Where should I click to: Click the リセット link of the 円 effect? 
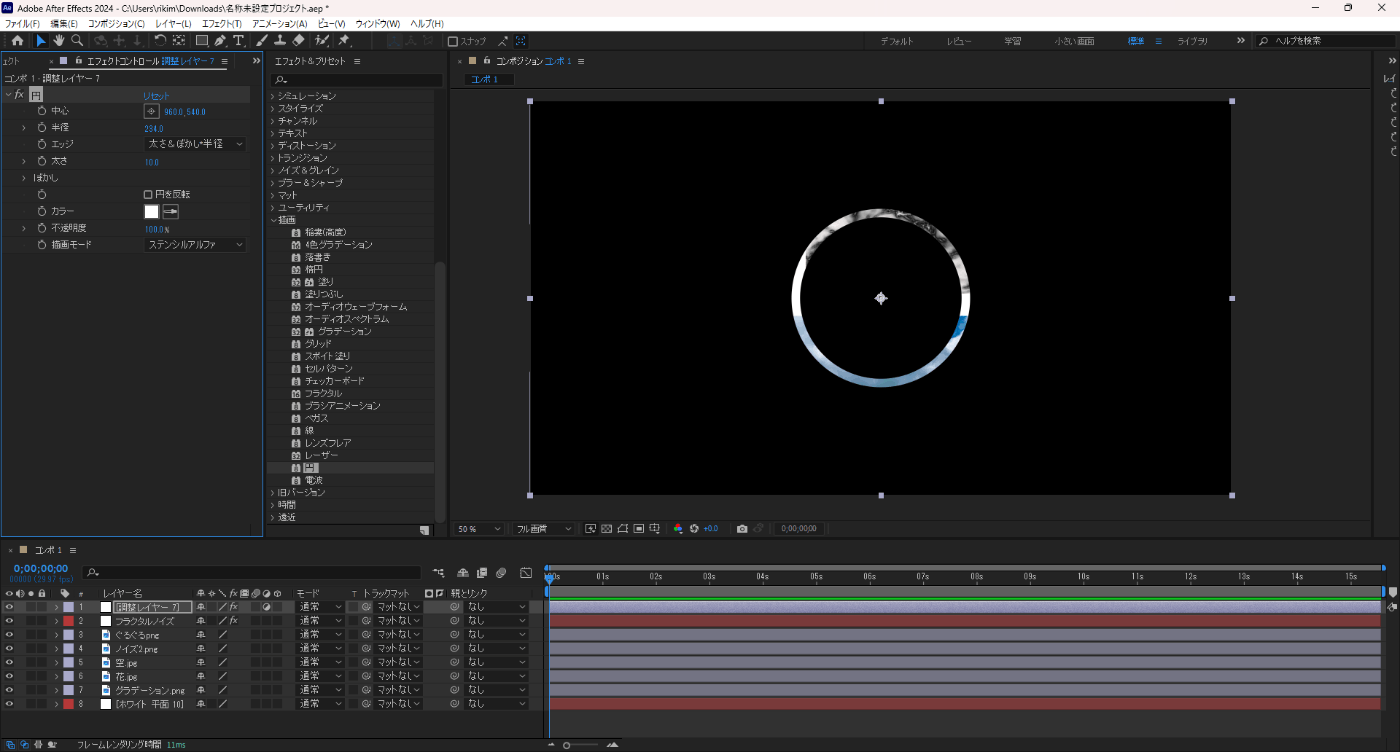pos(157,95)
